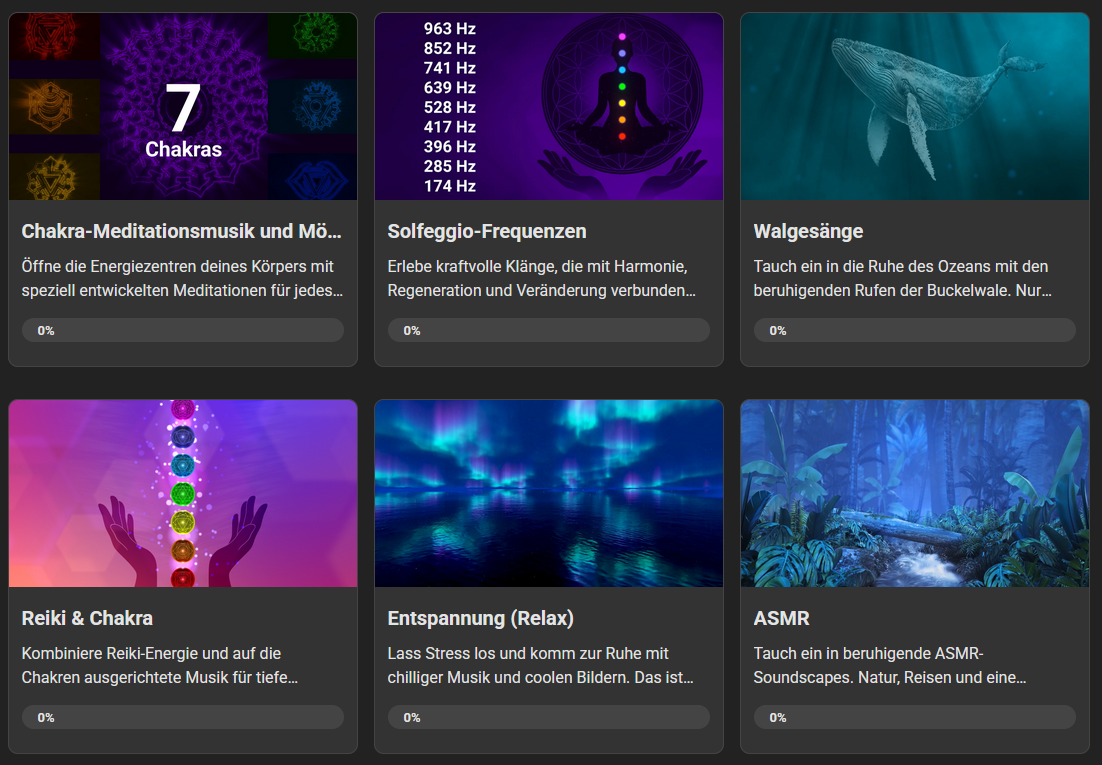
Task: Click the text 'Tauch ein in die Ruhe des Ozeans'
Action: point(902,278)
